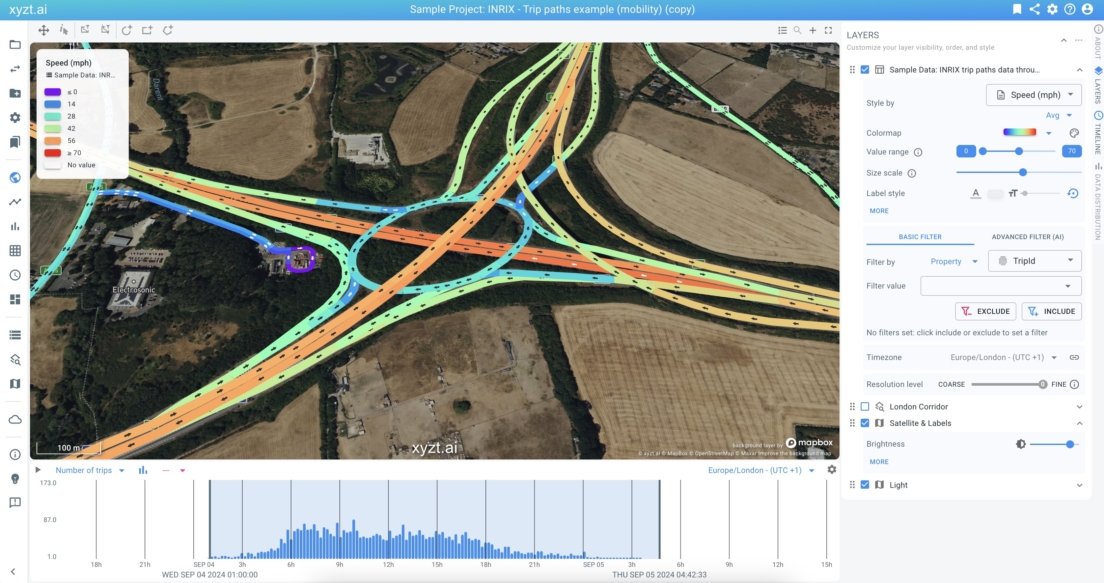1104x583 pixels.
Task: Click the settings gear in the left sidebar
Action: [x=14, y=117]
